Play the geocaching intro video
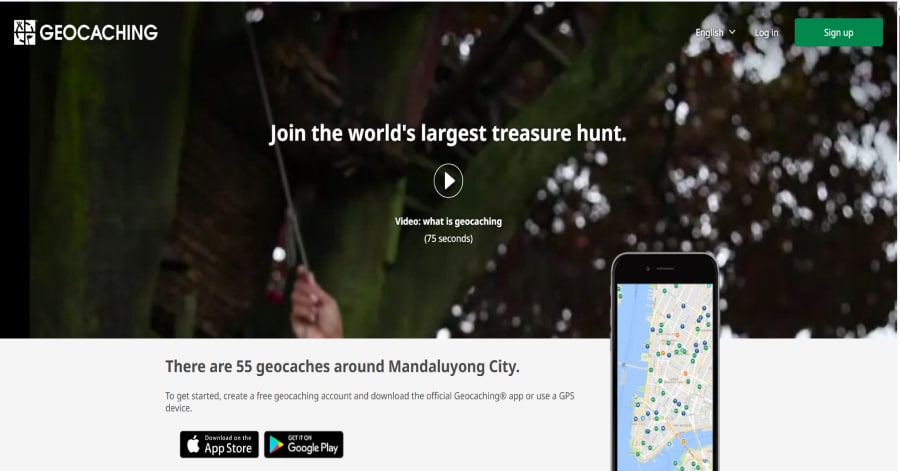 (448, 181)
